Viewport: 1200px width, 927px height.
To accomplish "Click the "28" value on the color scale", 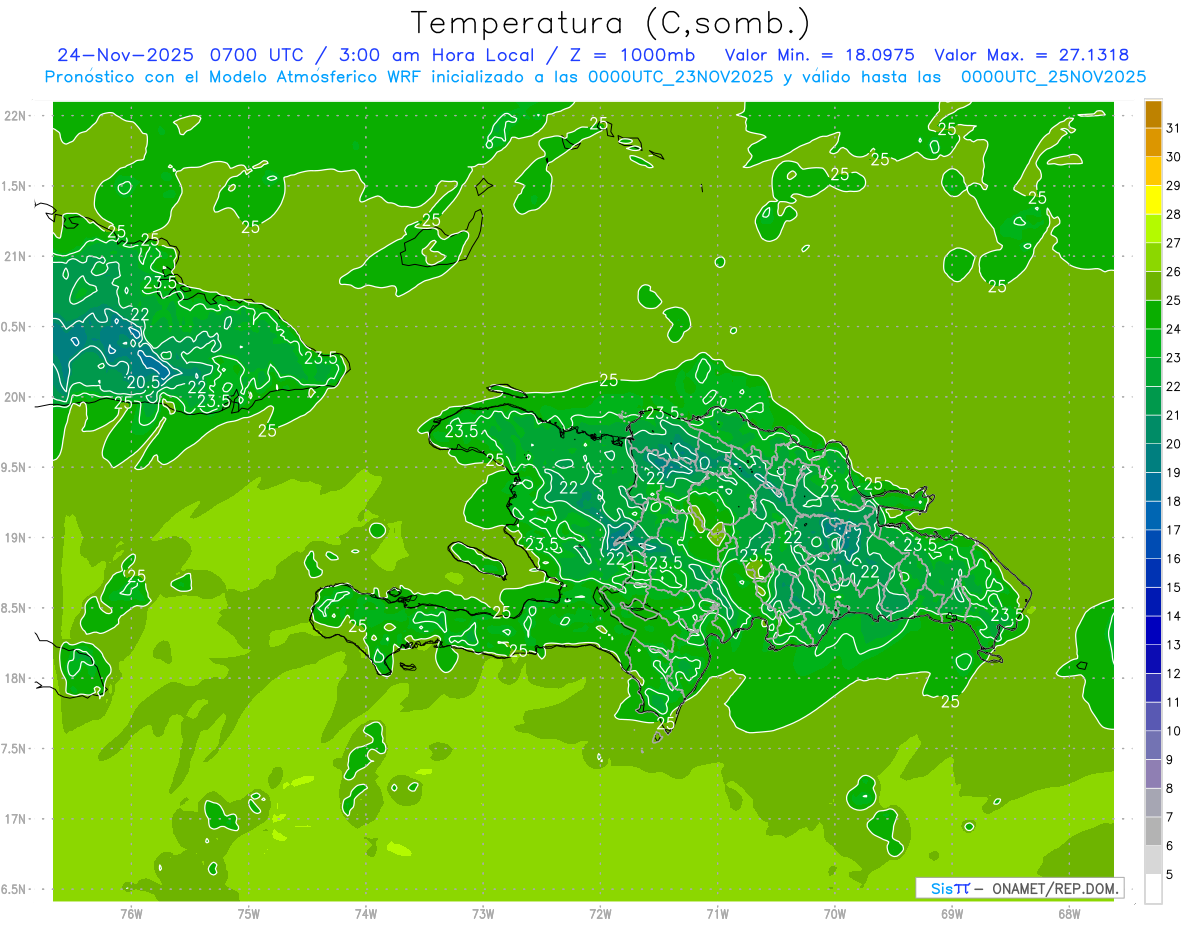I will 1173,214.
